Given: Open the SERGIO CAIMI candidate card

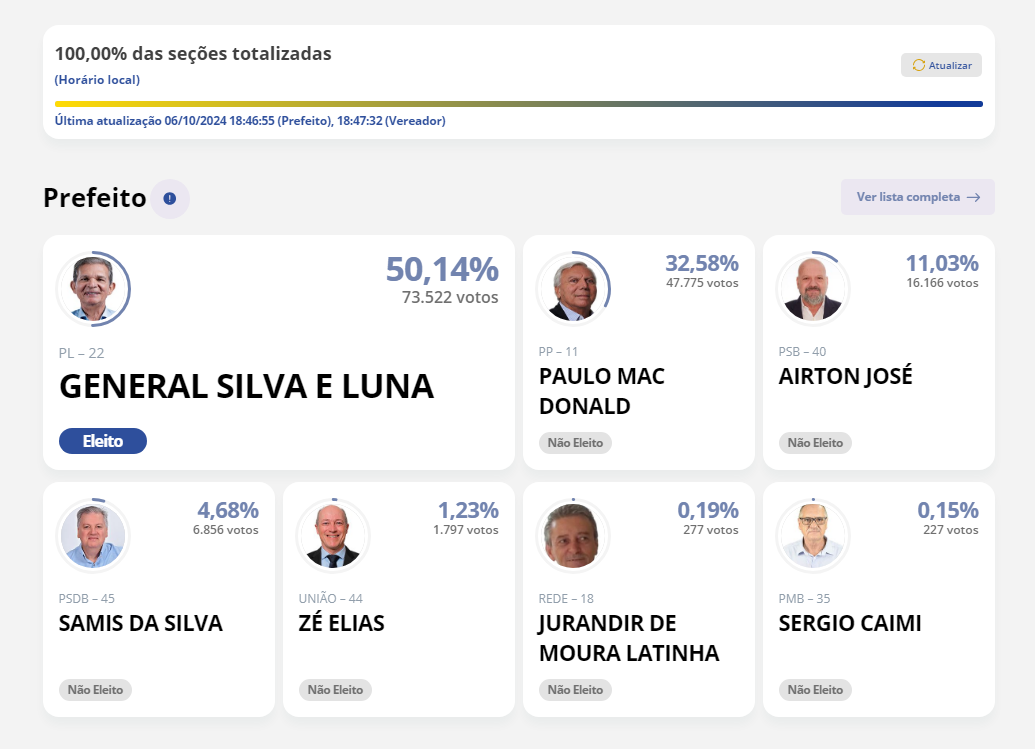Looking at the screenshot, I should (x=879, y=599).
